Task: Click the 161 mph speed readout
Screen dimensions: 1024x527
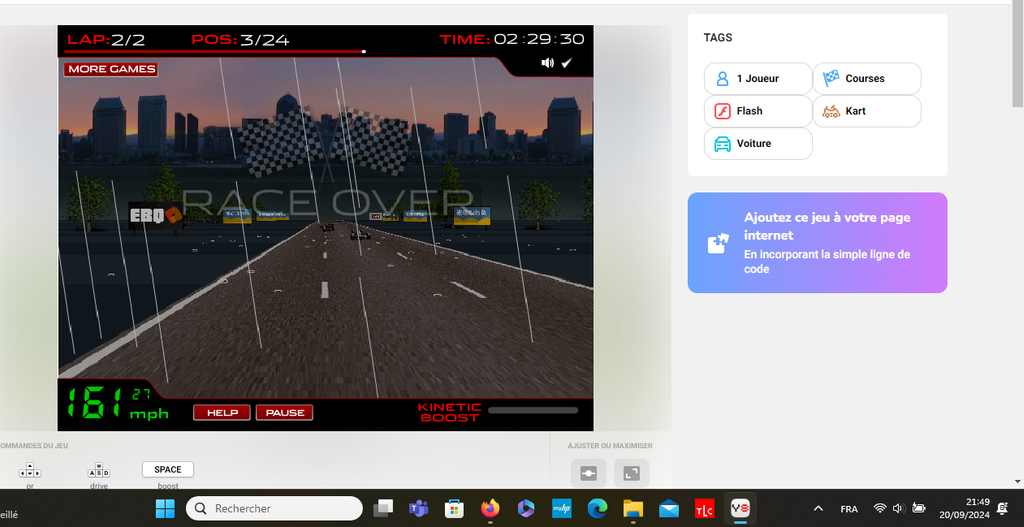Action: [118, 403]
